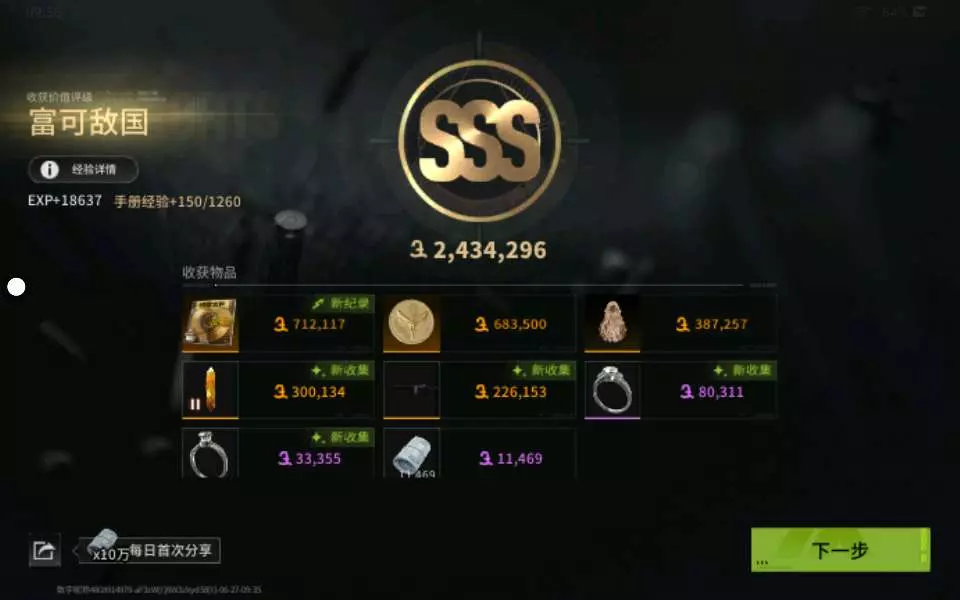
Task: Tap the share icon at bottom left
Action: tap(44, 550)
